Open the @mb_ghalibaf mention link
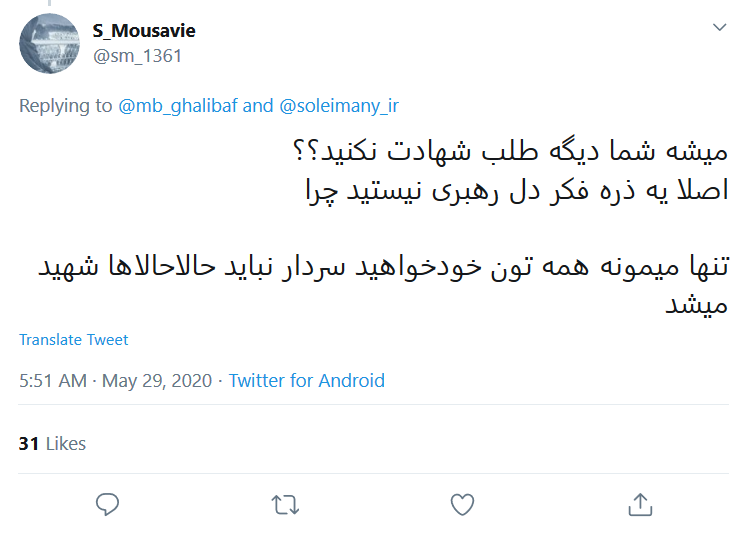Viewport: 748px width, 534px height. 177,105
